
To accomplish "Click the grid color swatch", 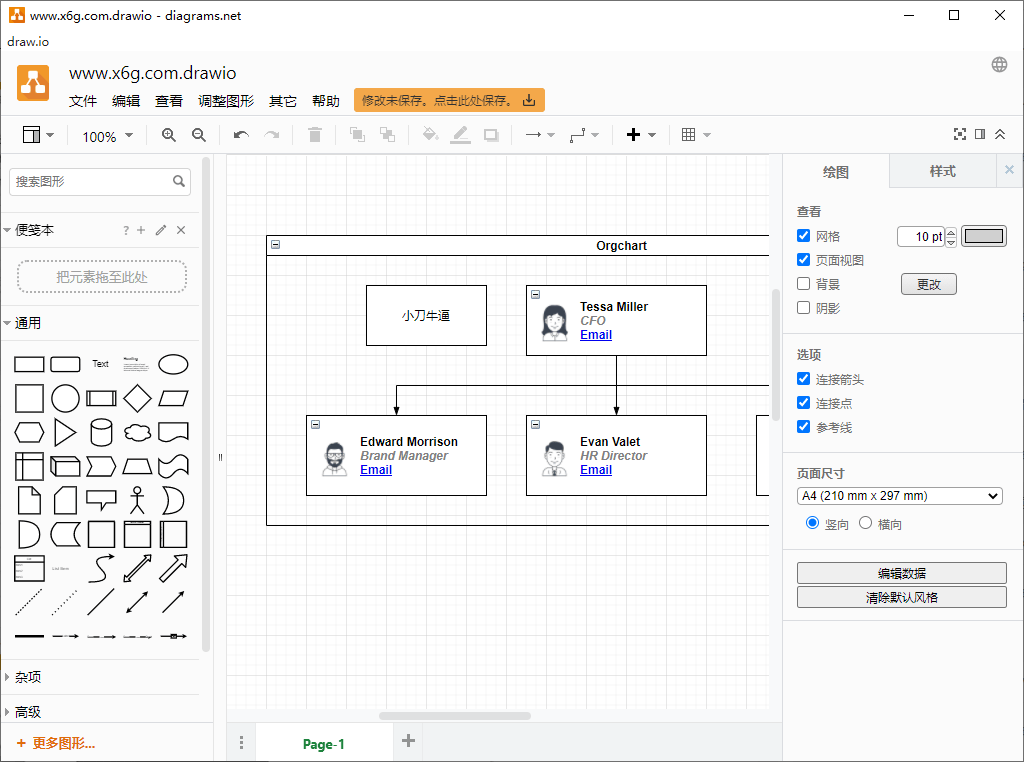I will 984,235.
